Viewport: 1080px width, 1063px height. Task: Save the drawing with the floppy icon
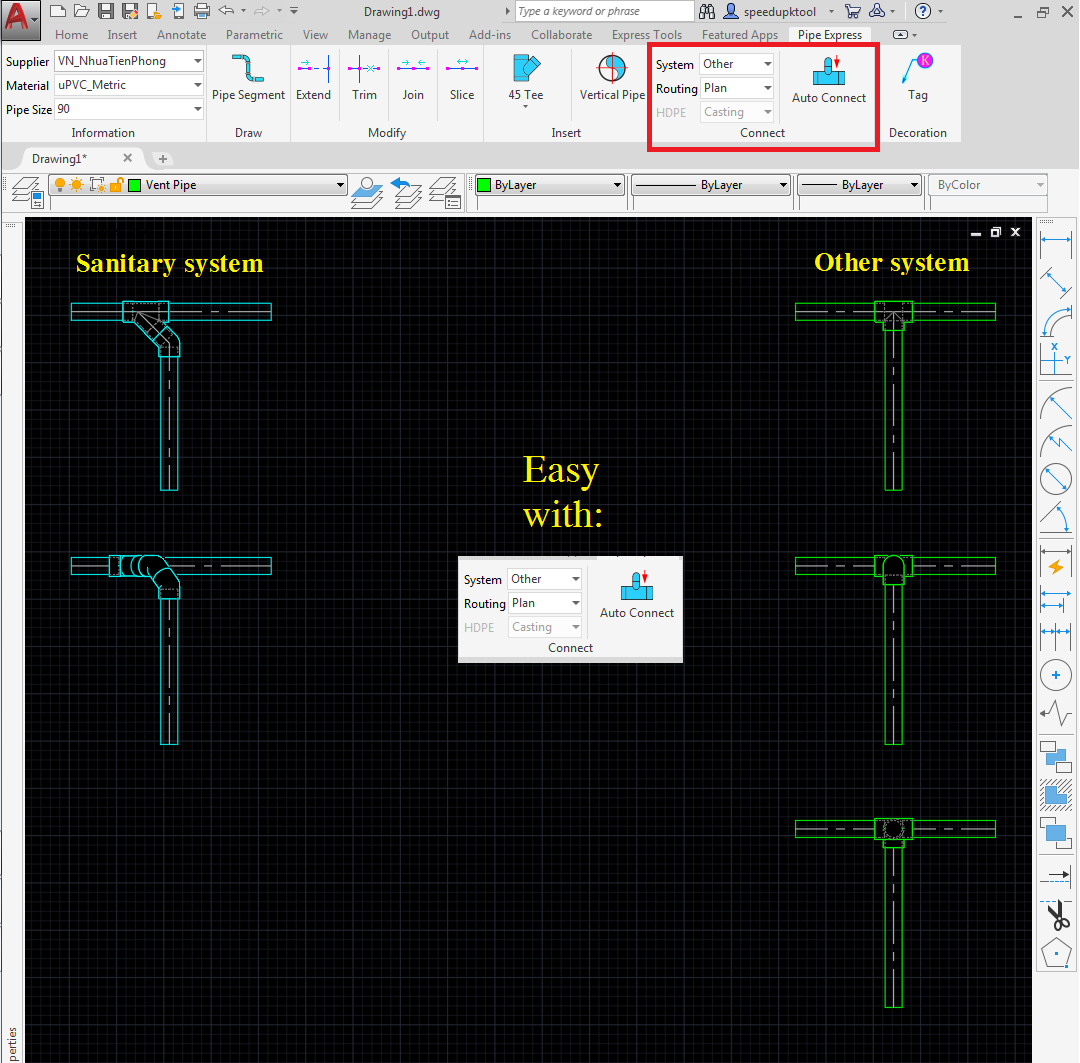105,11
